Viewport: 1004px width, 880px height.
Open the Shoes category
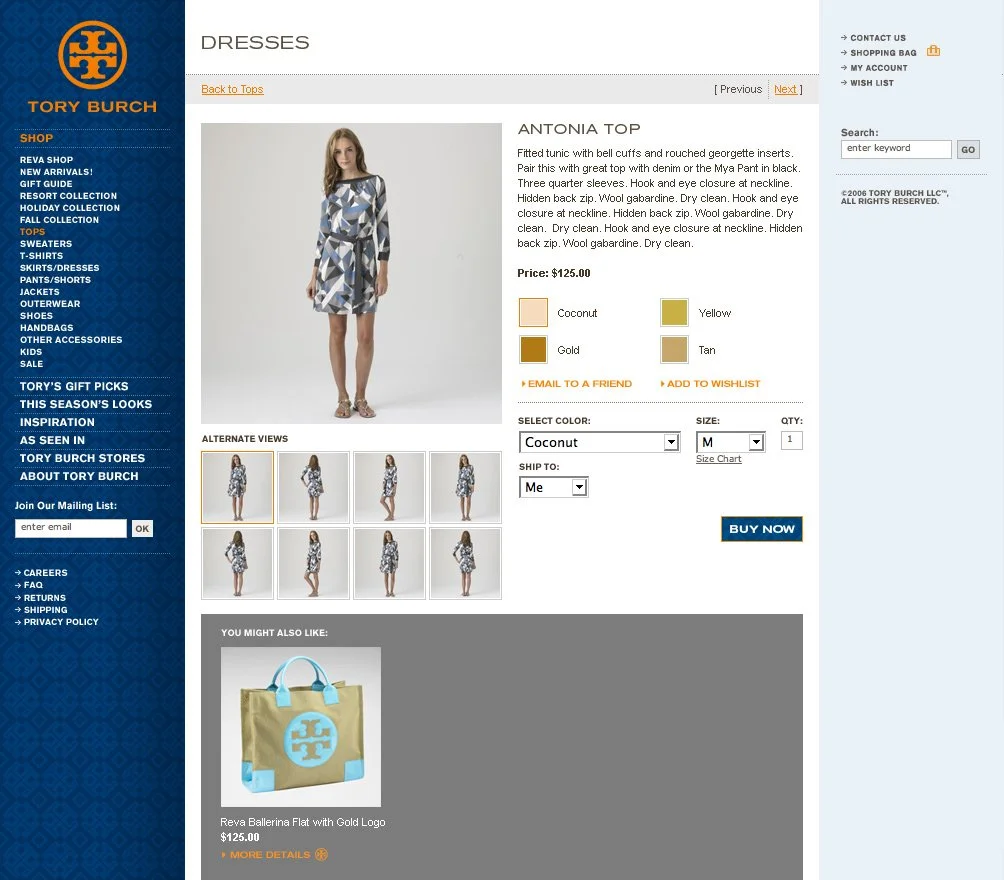36,316
